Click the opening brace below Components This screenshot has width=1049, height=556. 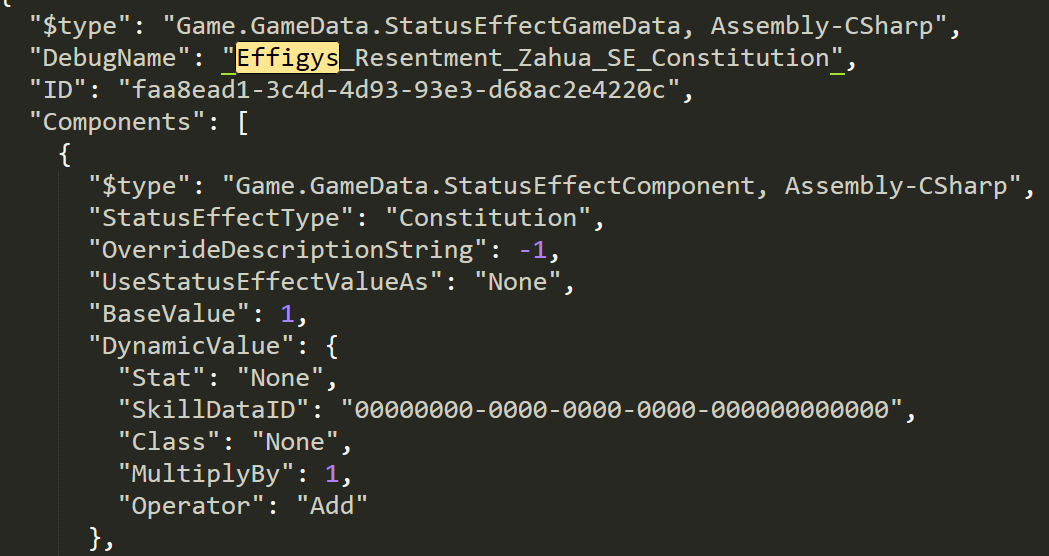point(65,155)
